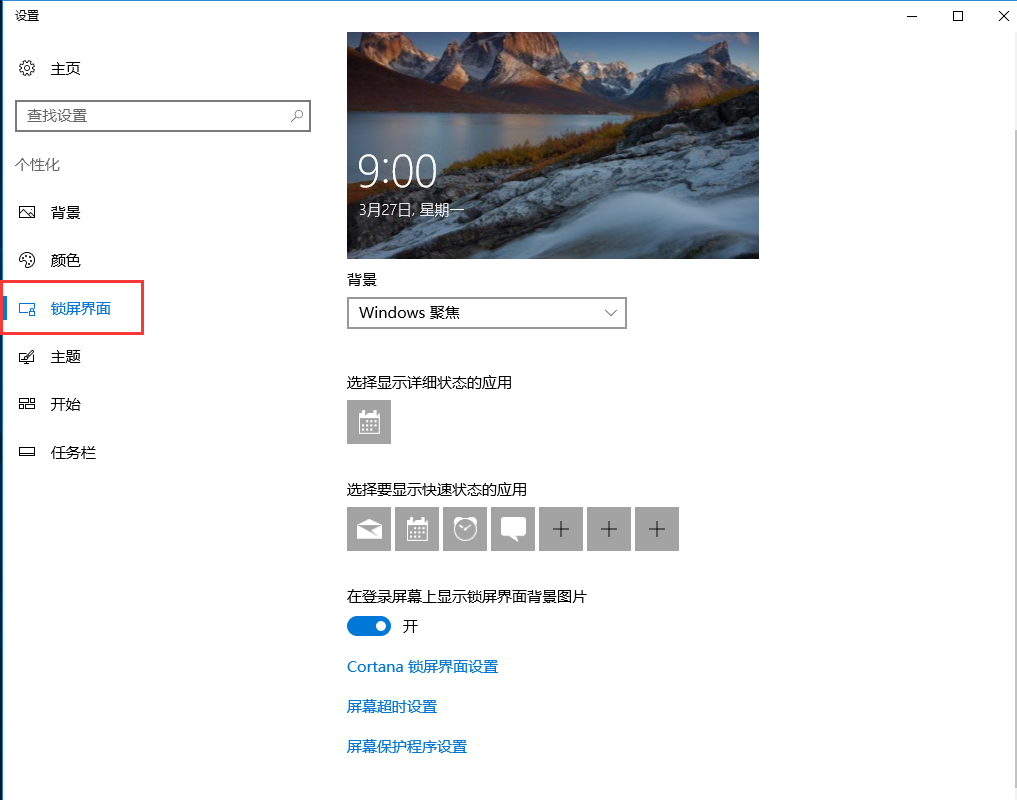The height and width of the screenshot is (800, 1017).
Task: Select the 颜色 palette icon
Action: 27,260
